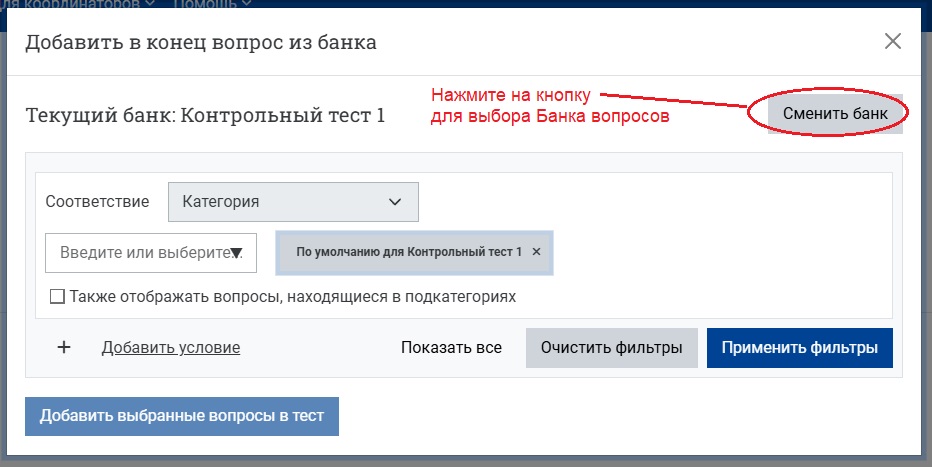Click the dialog title Добавить в конец вопрос из банка

(201, 43)
